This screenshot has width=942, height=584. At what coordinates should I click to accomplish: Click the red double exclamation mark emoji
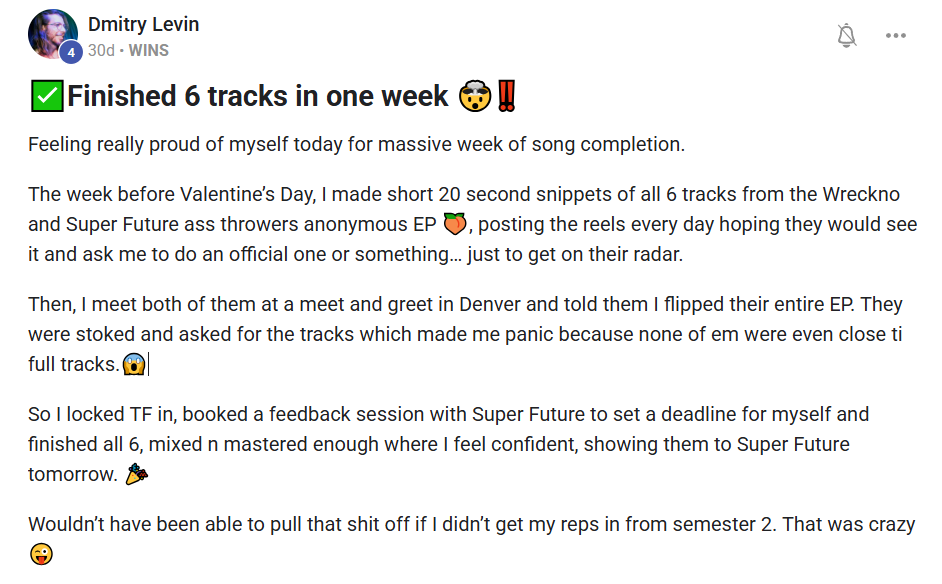(x=507, y=96)
